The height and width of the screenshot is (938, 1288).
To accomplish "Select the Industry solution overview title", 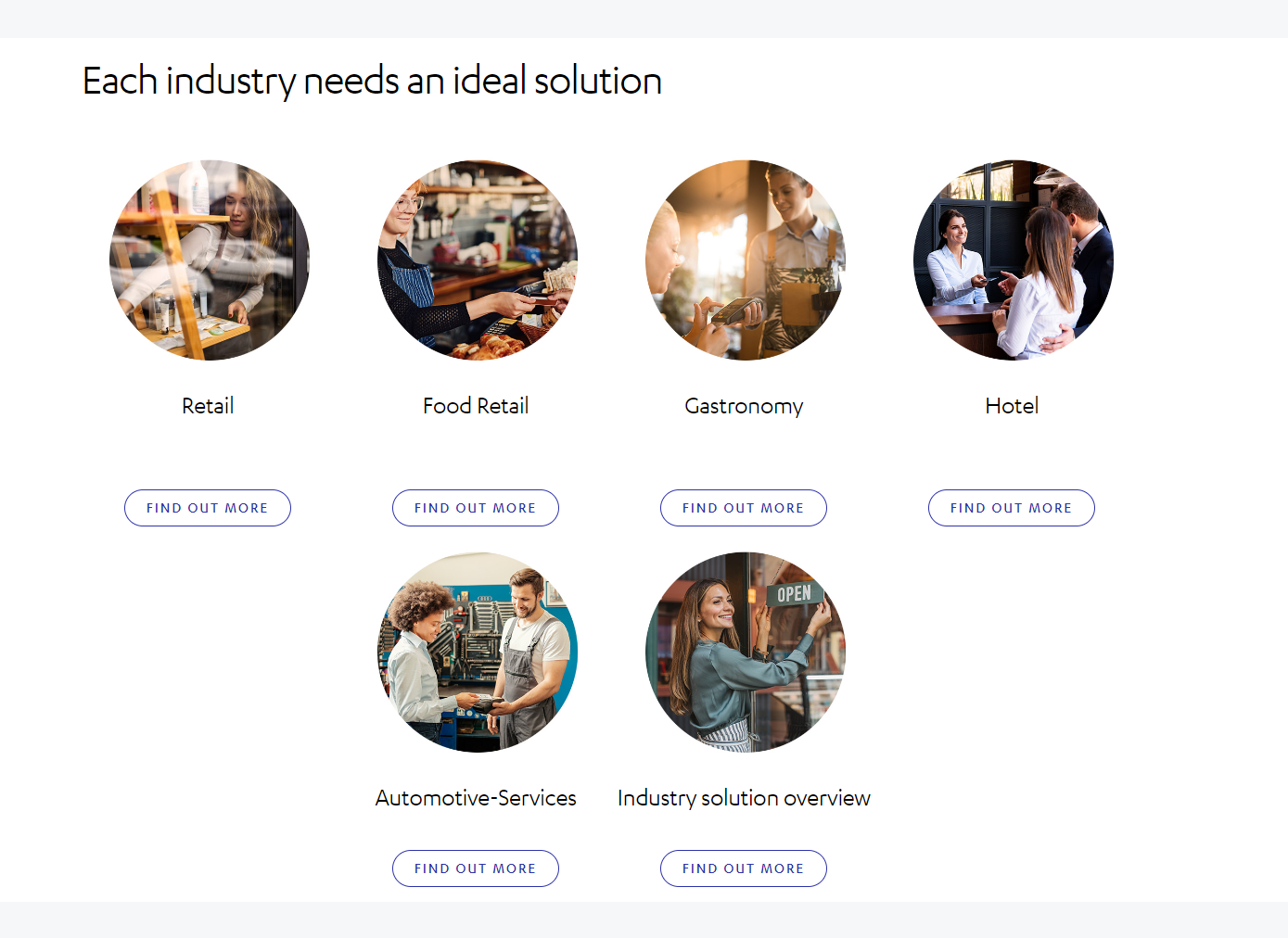I will pyautogui.click(x=744, y=798).
